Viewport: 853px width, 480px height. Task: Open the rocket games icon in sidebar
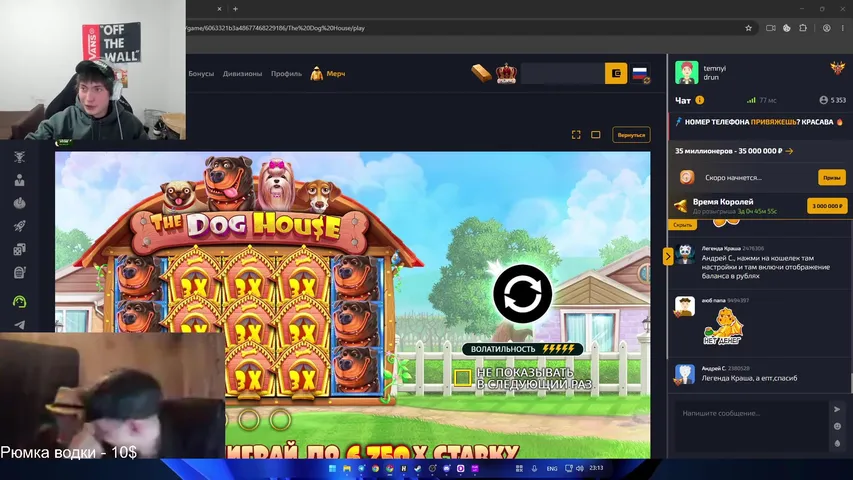coord(20,226)
